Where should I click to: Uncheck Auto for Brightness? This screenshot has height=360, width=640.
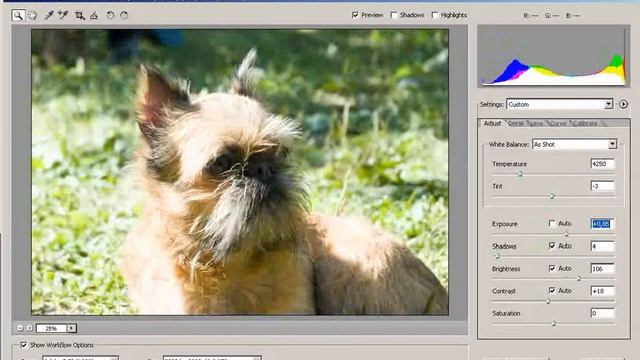pyautogui.click(x=552, y=268)
